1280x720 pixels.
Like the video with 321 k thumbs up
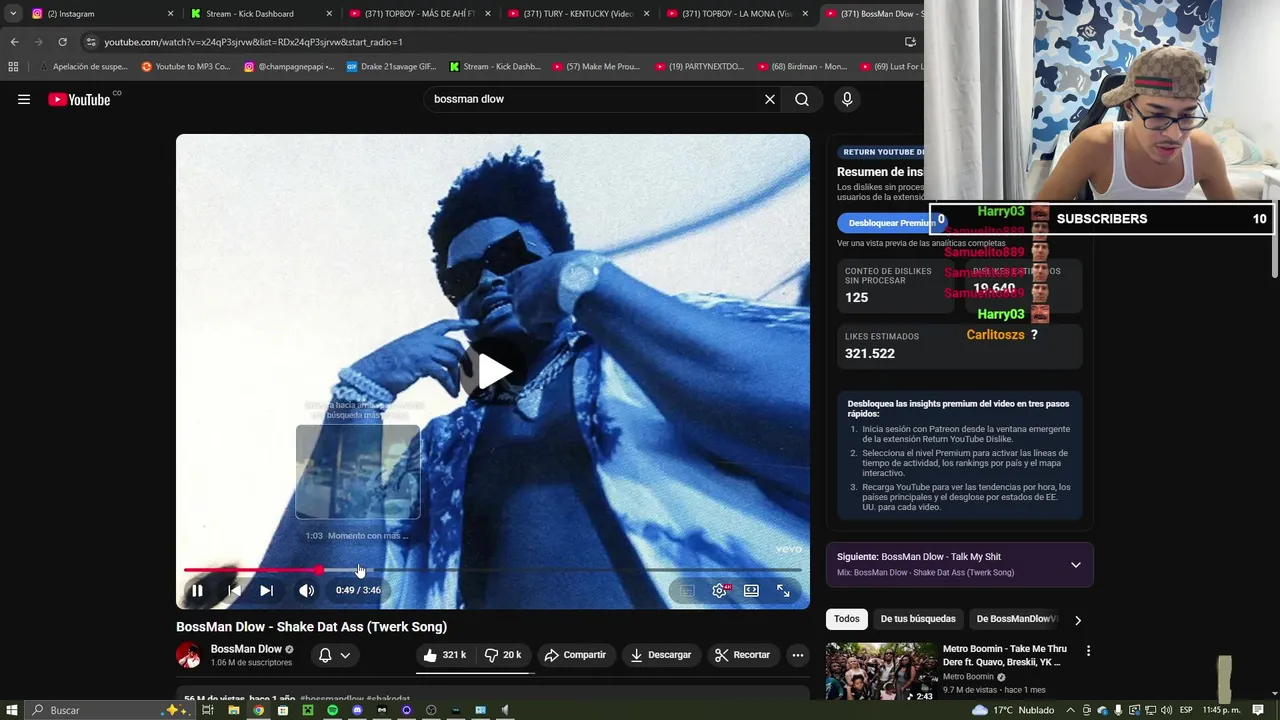tap(445, 655)
